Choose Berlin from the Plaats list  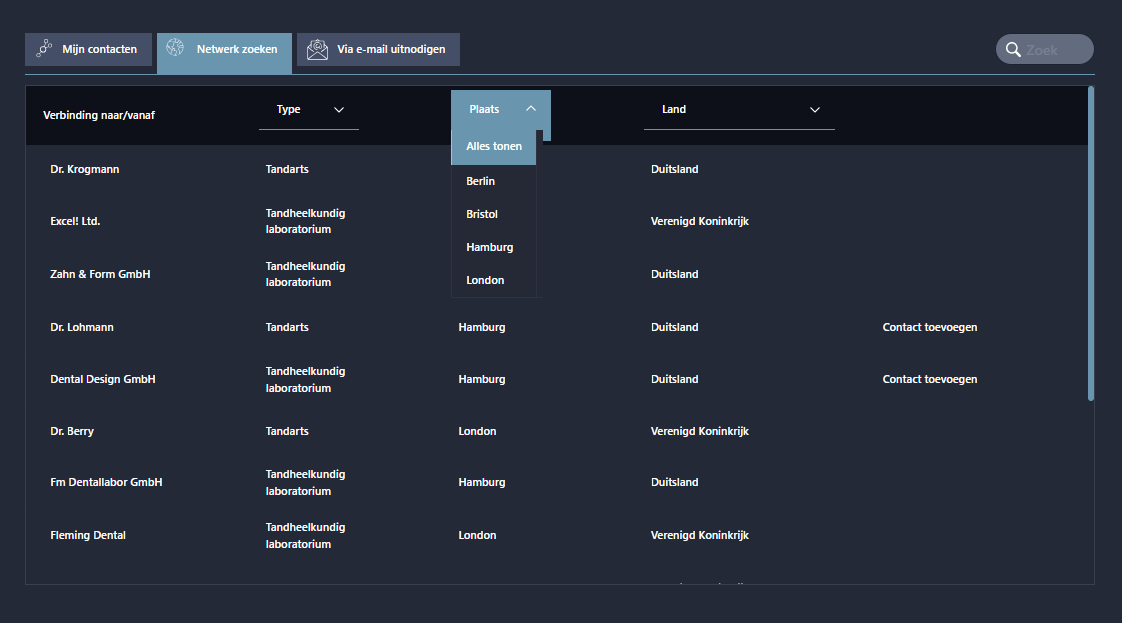(481, 181)
